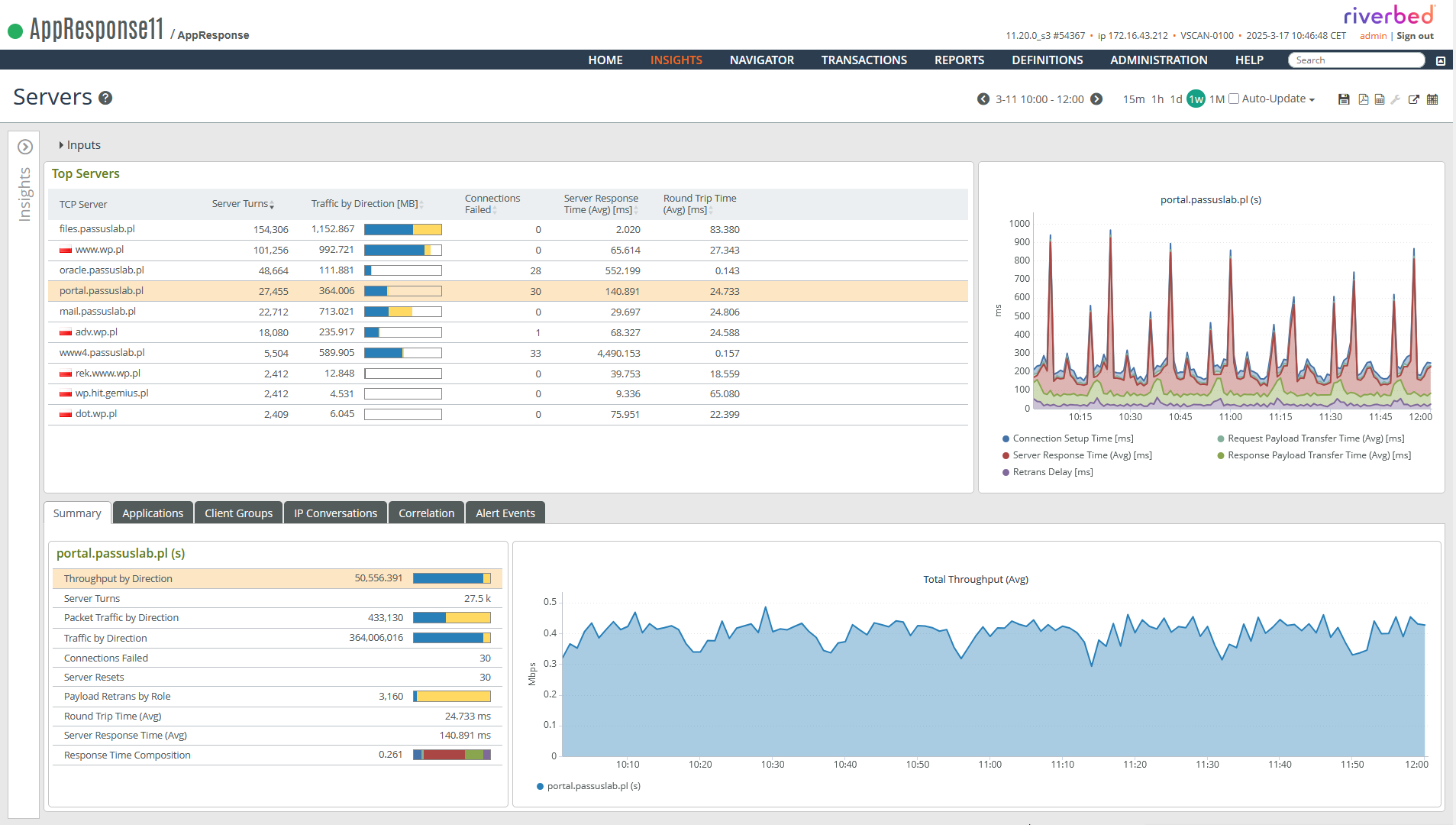Click the help icon beside Servers
The width and height of the screenshot is (1456, 825).
tap(105, 98)
